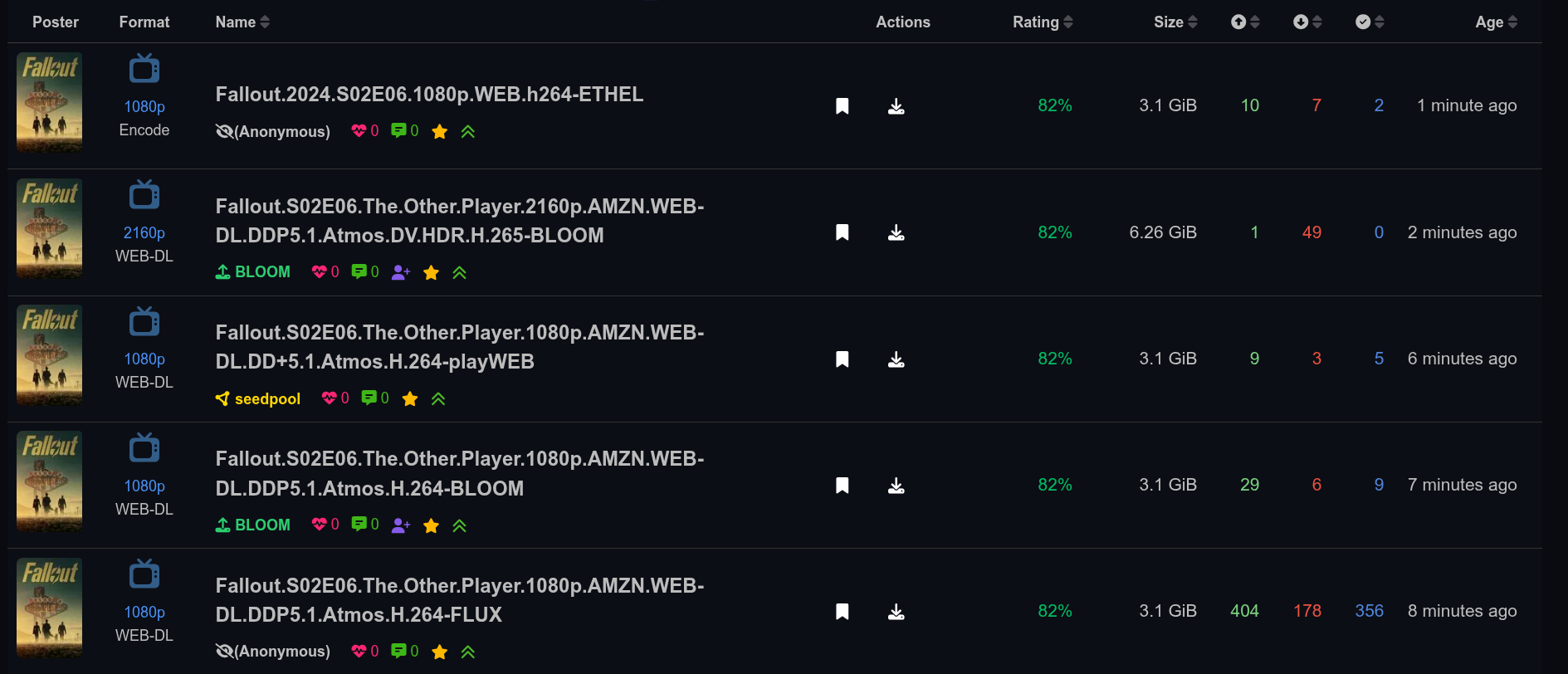1568x674 pixels.
Task: Click the 82% rating on FLUX row
Action: tap(1054, 611)
